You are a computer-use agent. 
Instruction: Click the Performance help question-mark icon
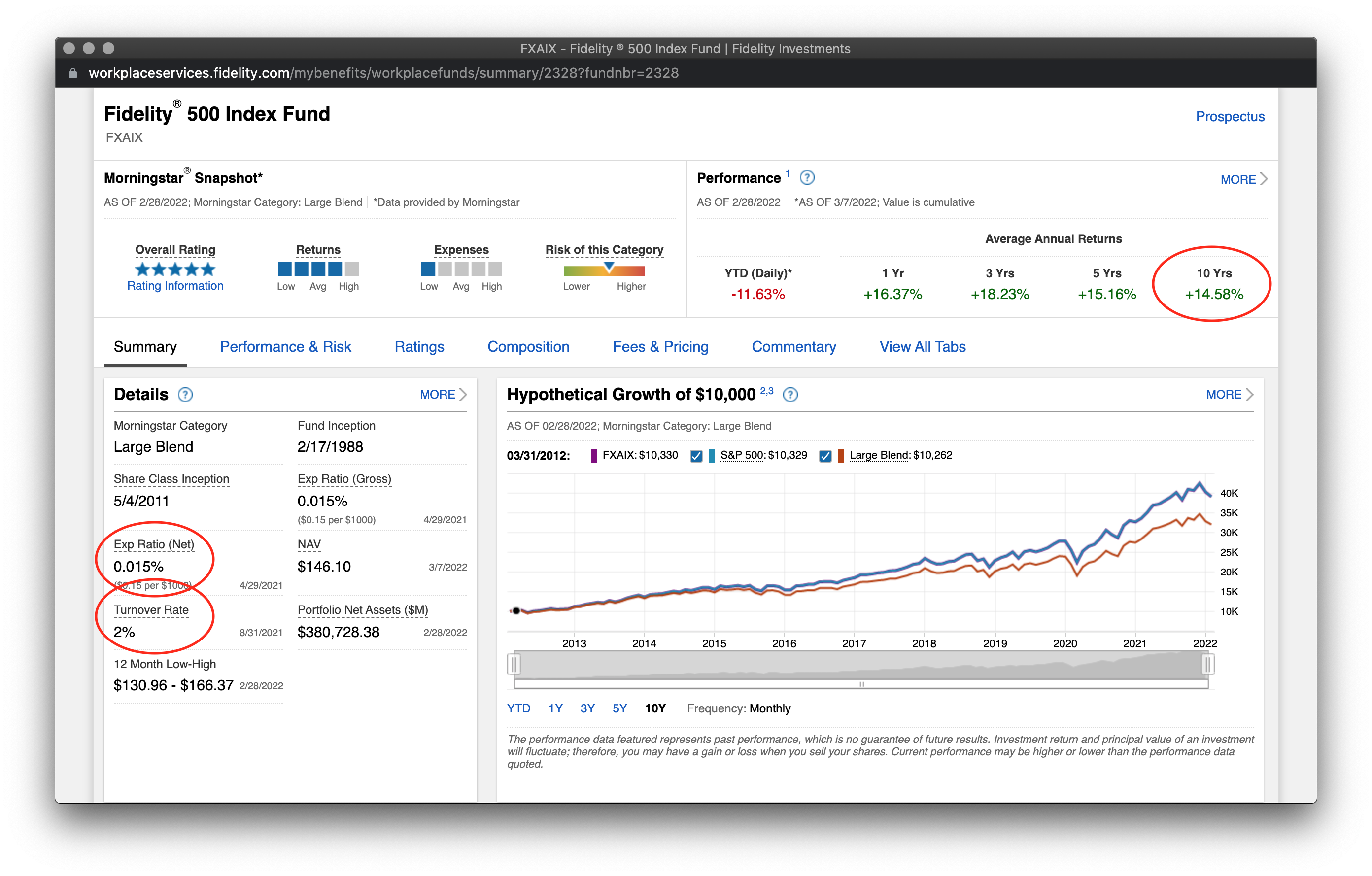pyautogui.click(x=807, y=178)
